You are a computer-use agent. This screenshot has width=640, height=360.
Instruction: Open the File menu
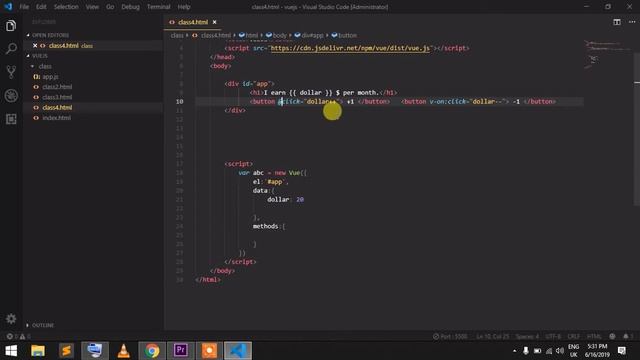(x=24, y=7)
